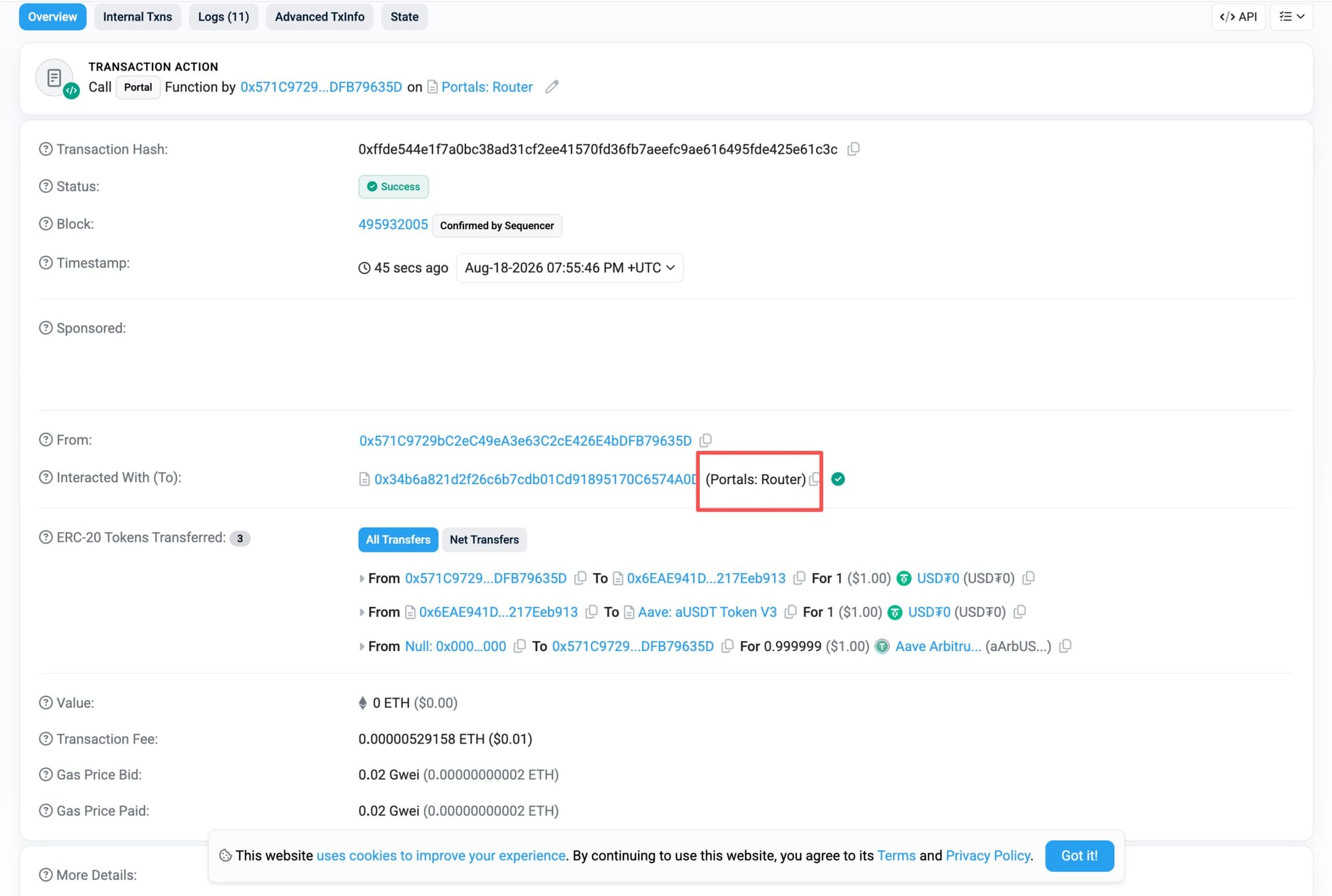Open the Interacted With contract address link
The image size is (1332, 896).
pos(535,479)
